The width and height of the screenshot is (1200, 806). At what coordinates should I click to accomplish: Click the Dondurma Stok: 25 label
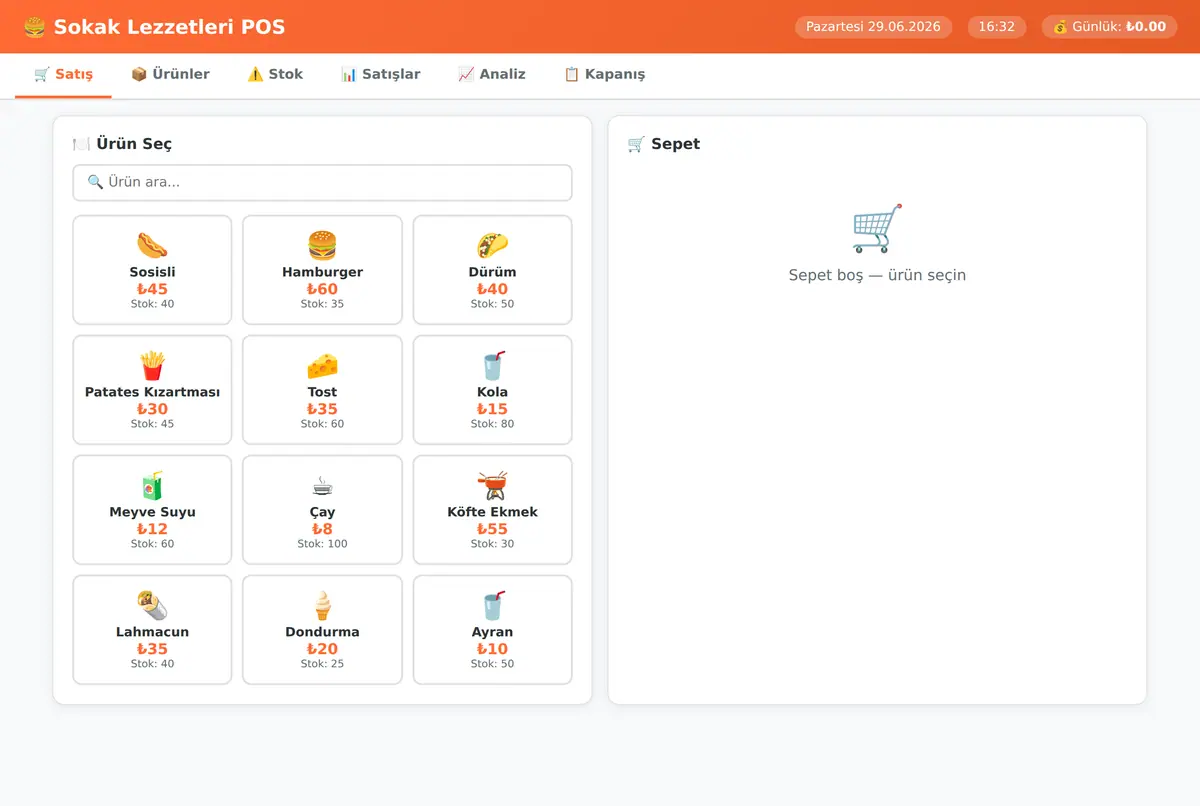tap(322, 664)
